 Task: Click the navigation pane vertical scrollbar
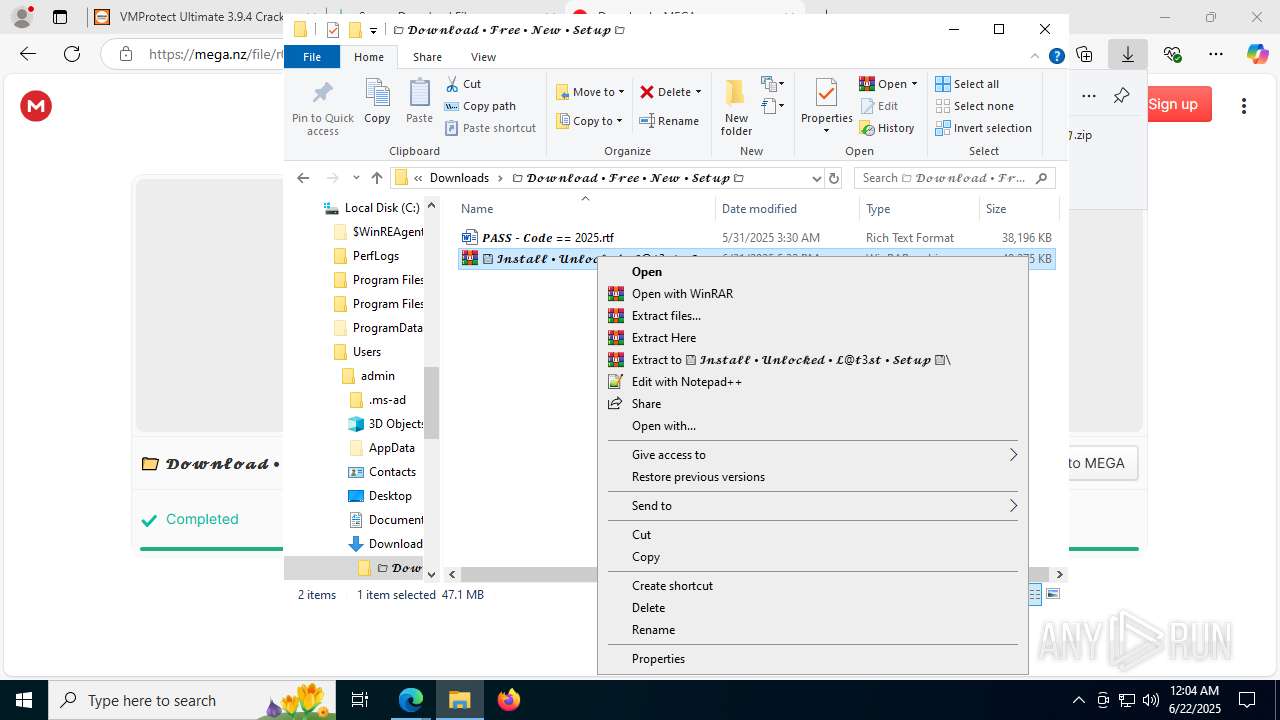431,403
